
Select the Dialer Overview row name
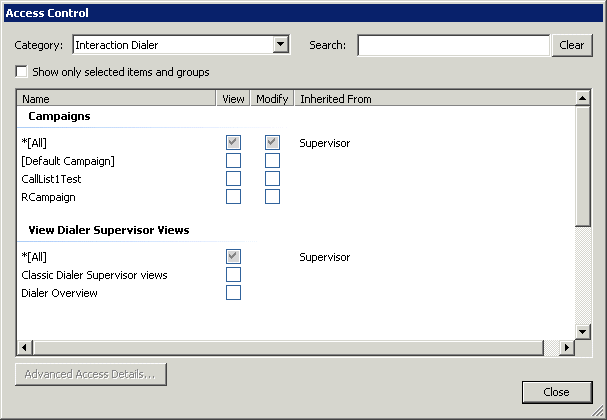(59, 293)
